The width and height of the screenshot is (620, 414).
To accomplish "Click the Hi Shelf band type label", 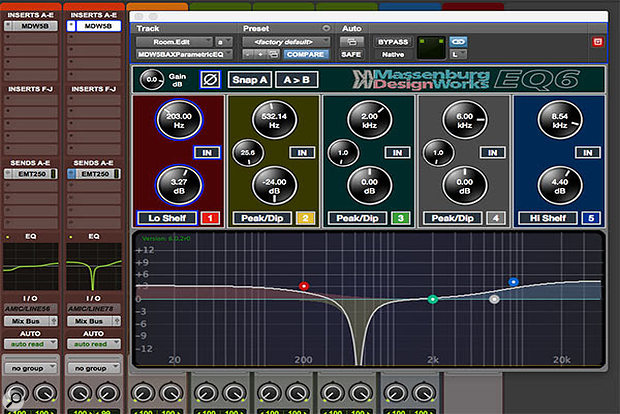I will tap(548, 218).
